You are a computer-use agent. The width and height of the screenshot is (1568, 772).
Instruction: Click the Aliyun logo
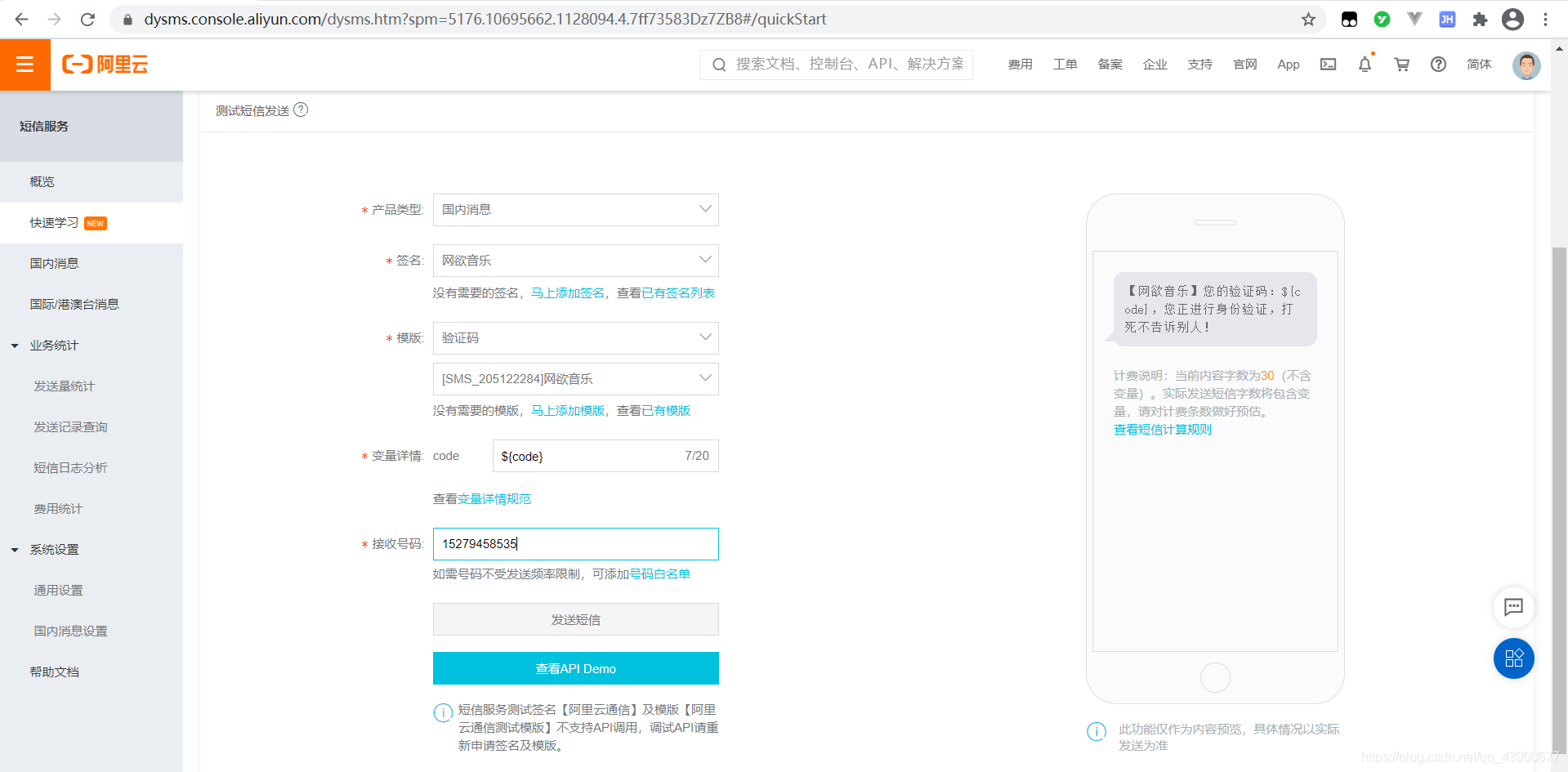point(105,65)
